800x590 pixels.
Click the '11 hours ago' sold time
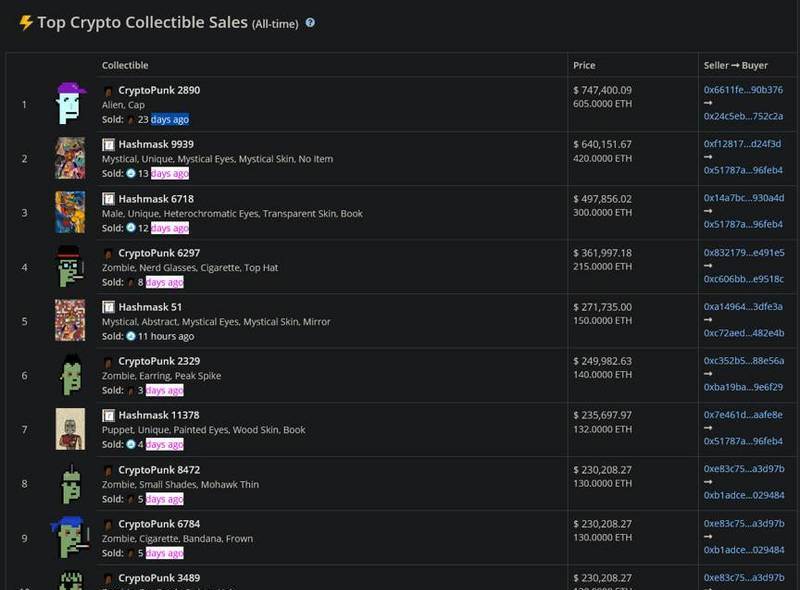[166, 336]
